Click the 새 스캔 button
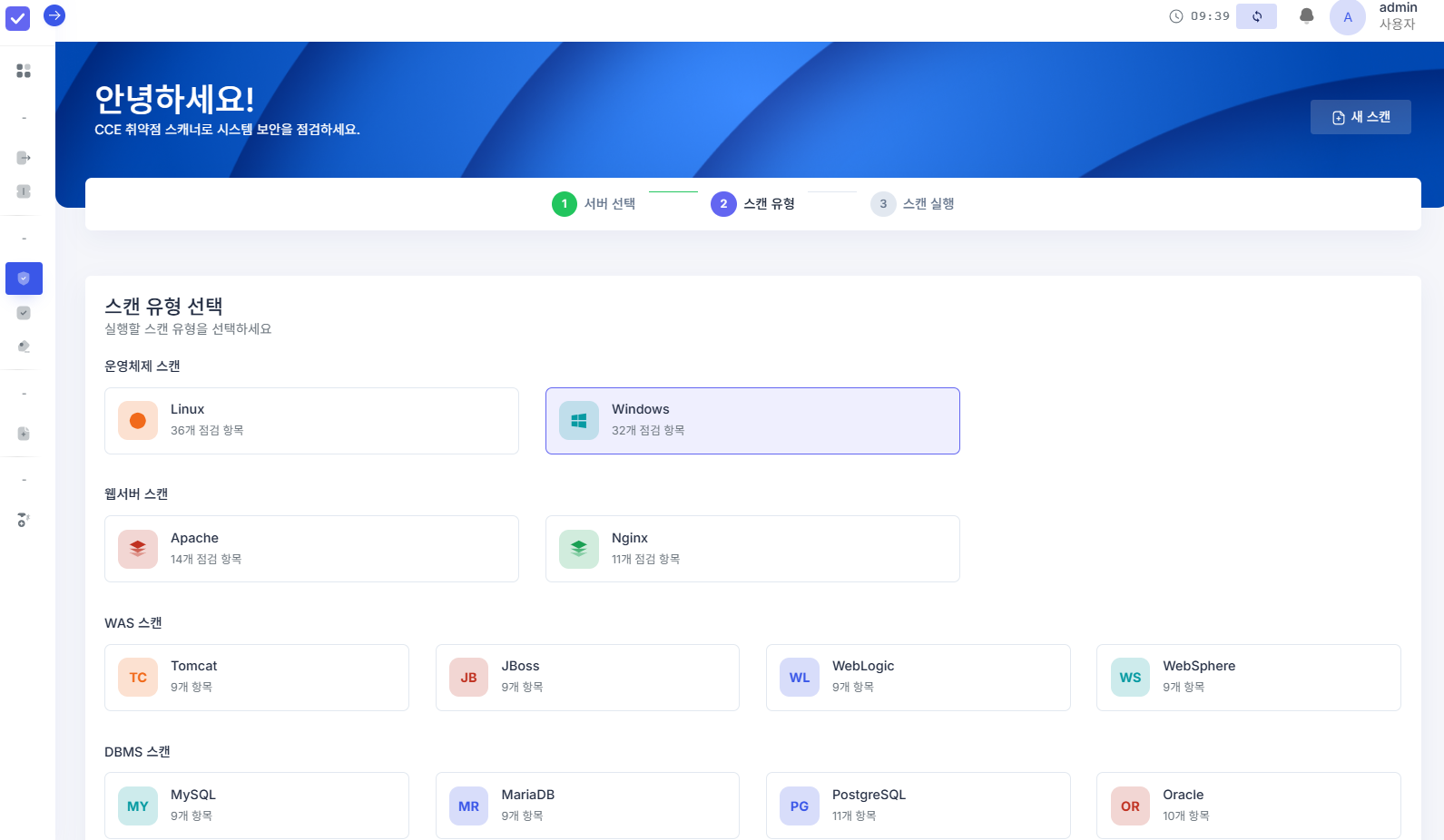Image resolution: width=1444 pixels, height=840 pixels. [x=1360, y=117]
